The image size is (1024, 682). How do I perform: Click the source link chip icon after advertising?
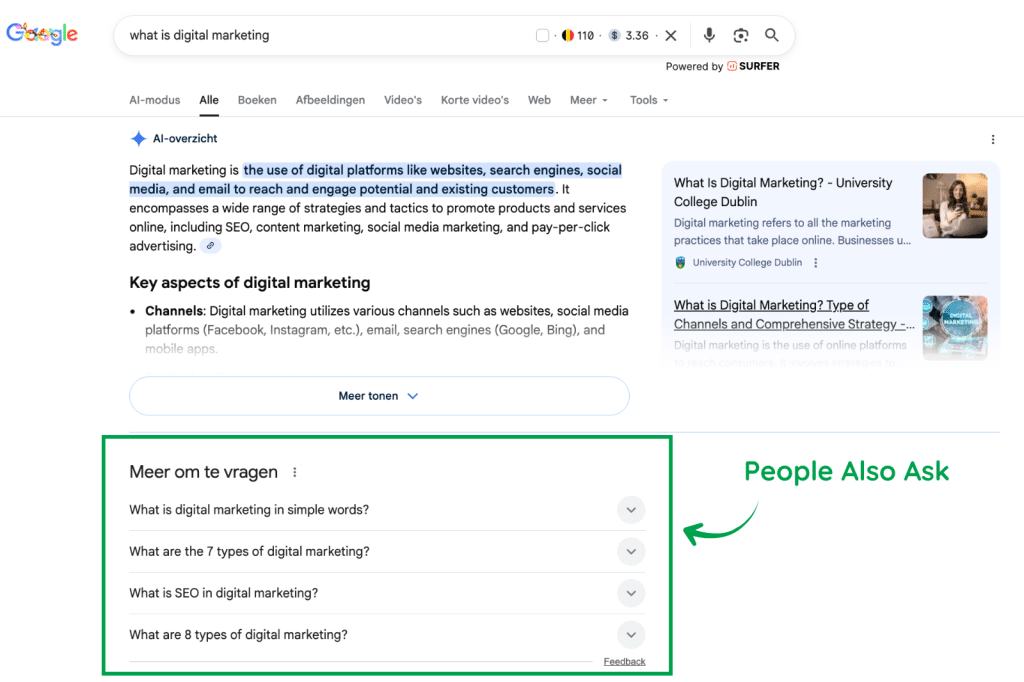click(x=210, y=246)
